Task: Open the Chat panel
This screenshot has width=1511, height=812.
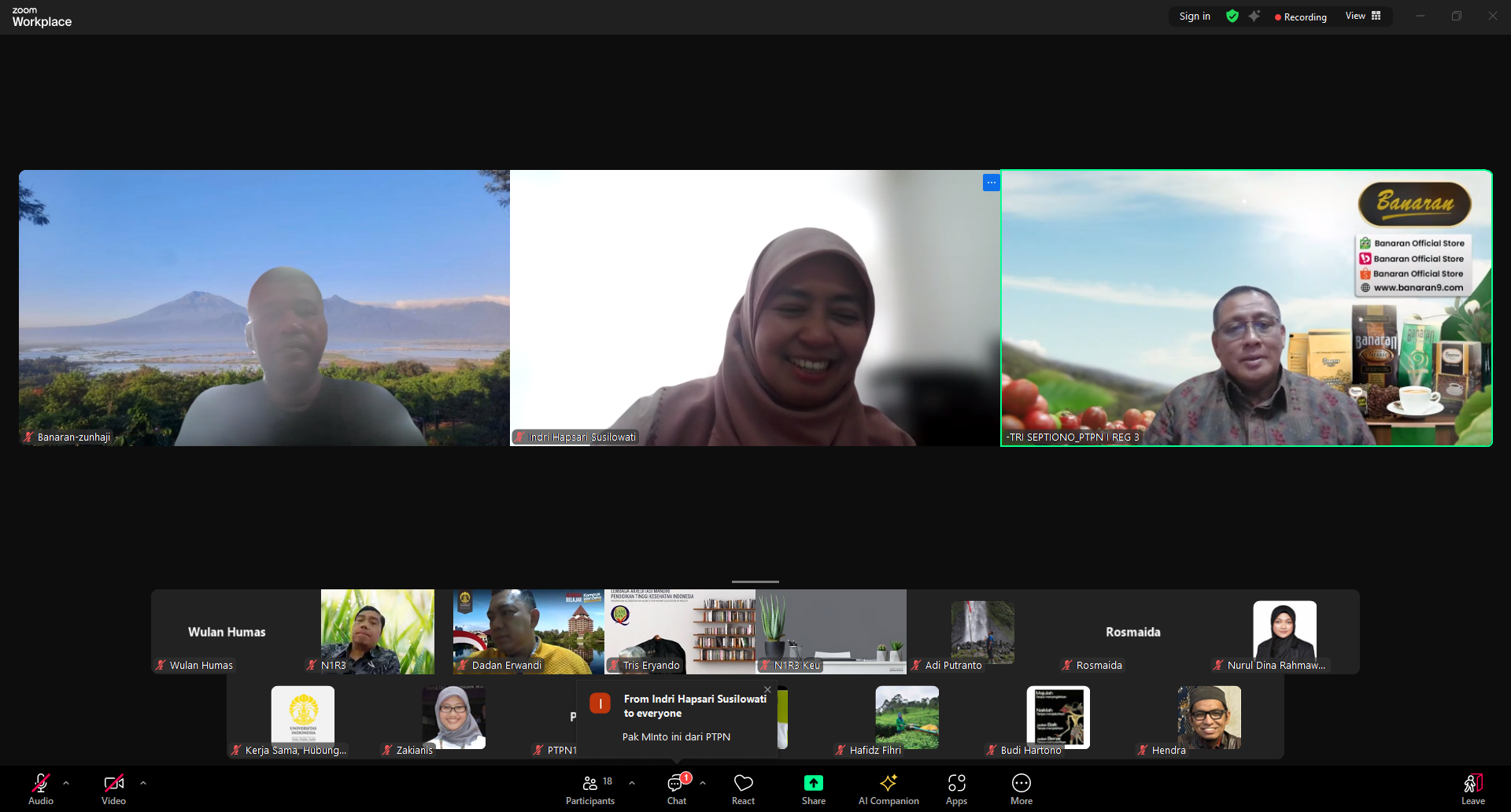Action: tap(676, 789)
